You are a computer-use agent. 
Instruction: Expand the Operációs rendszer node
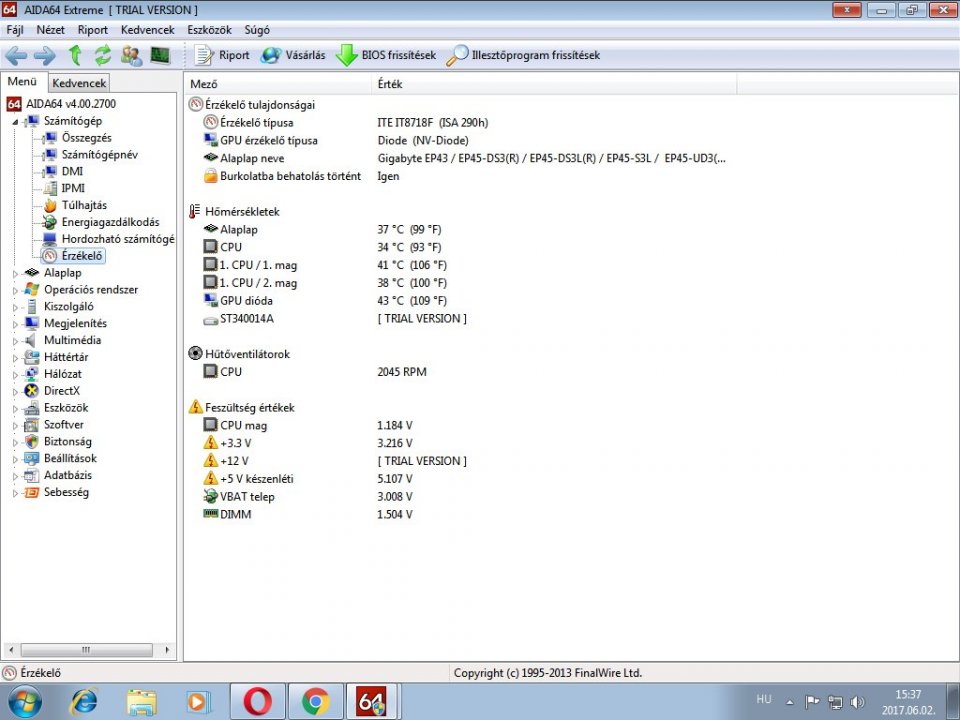tap(15, 291)
